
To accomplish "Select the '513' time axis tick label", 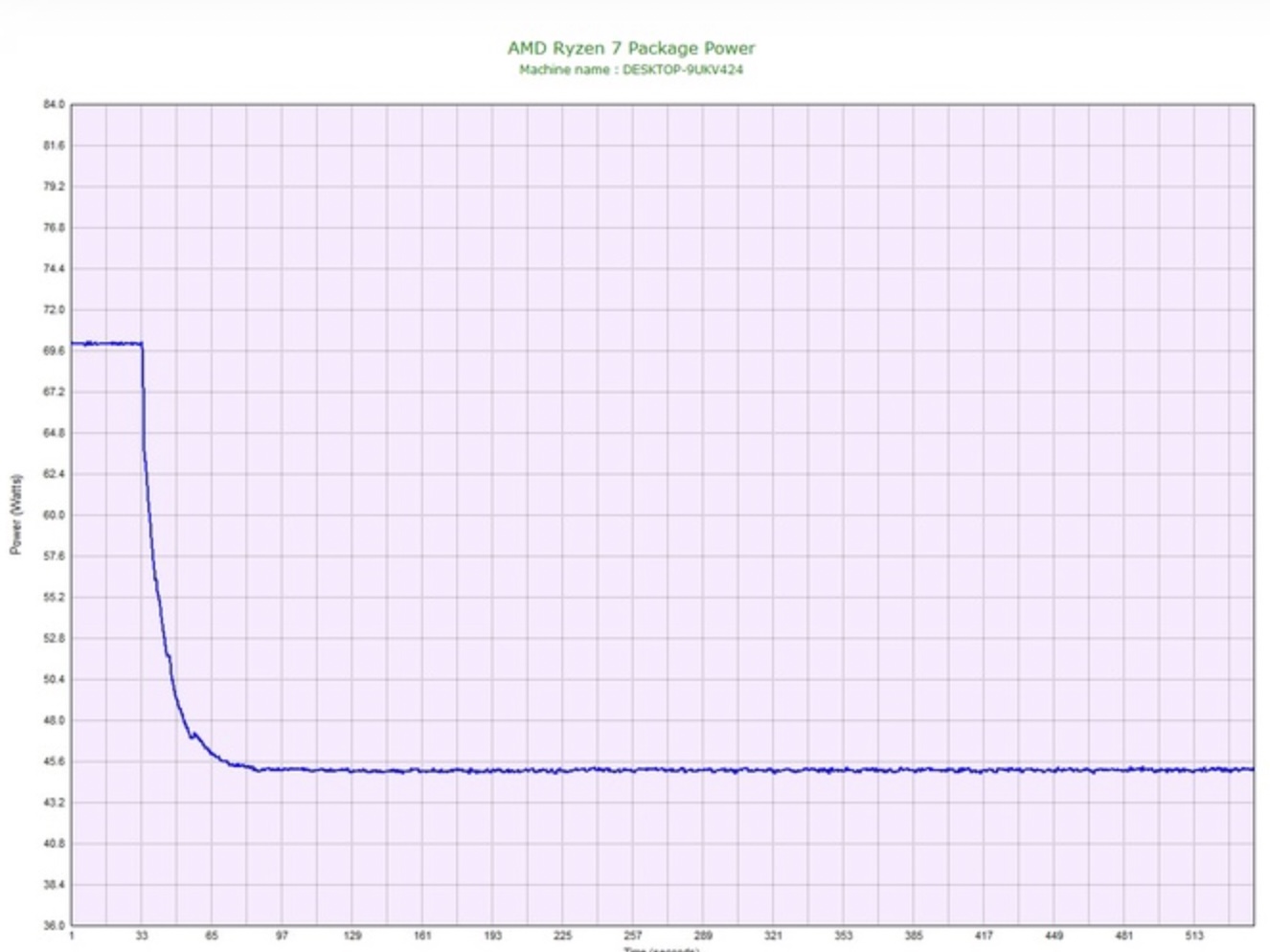I will tap(1194, 936).
